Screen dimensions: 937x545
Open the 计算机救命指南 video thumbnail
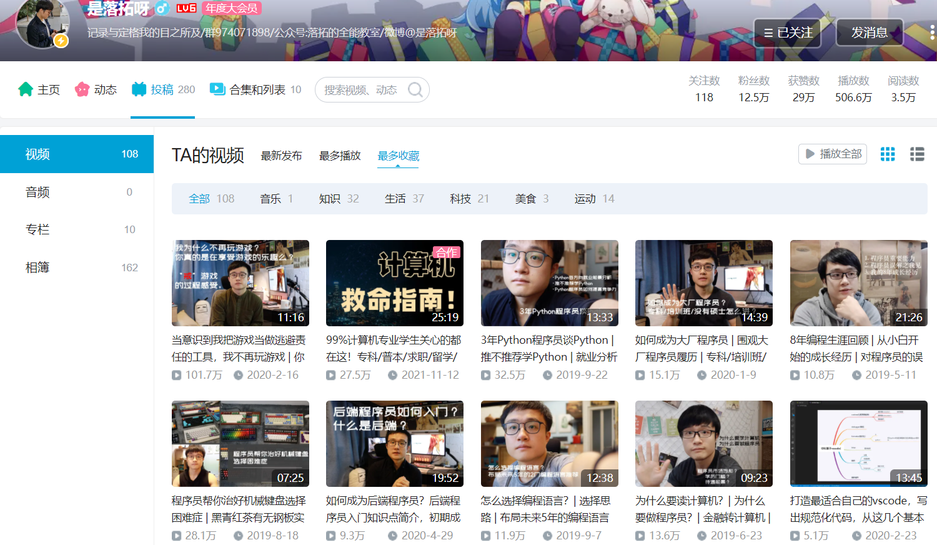click(394, 283)
